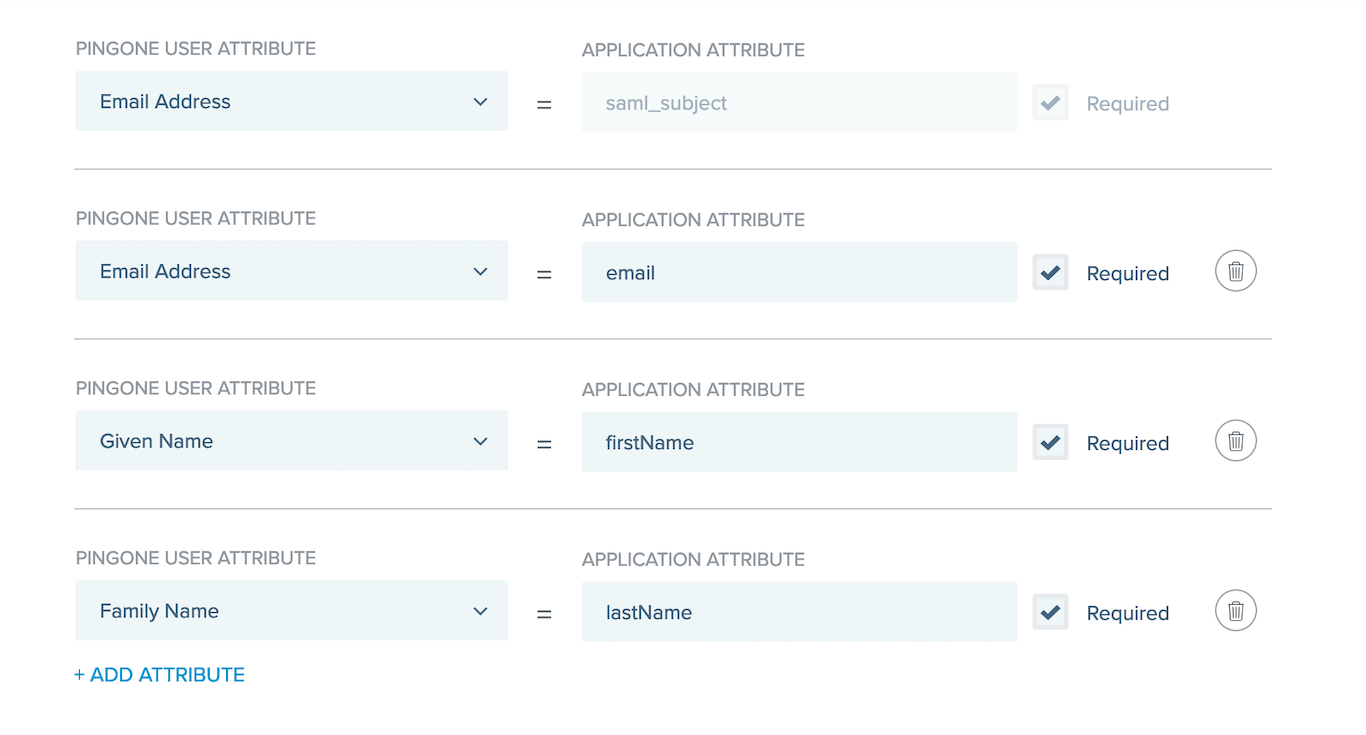Open the Given Name attribute dropdown

click(291, 441)
